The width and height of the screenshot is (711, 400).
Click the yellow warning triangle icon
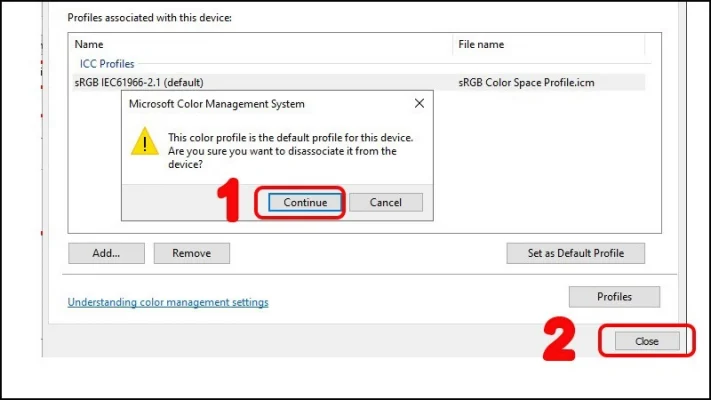146,142
